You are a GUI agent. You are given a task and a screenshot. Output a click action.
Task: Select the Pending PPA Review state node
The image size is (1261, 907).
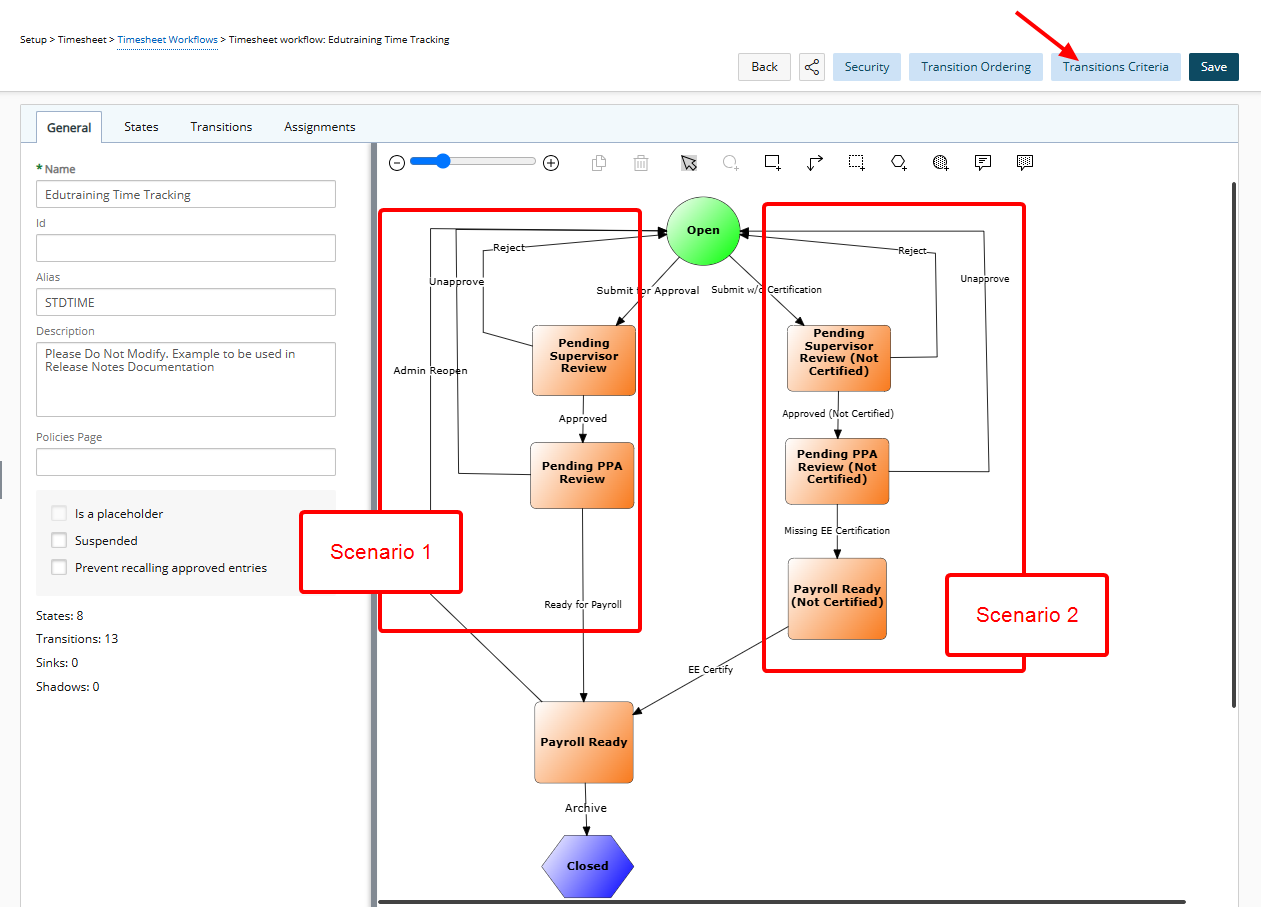coord(582,475)
